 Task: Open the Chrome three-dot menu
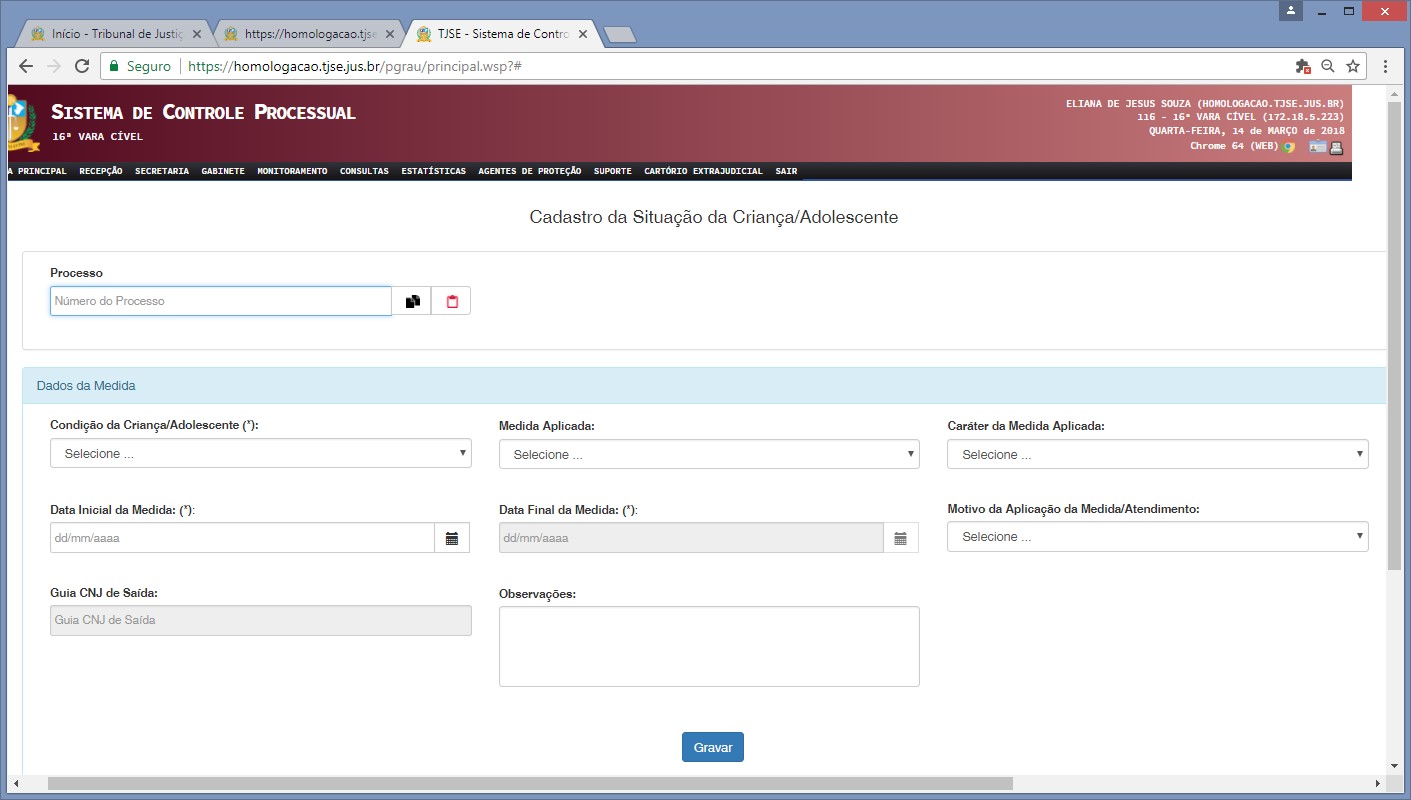pos(1385,66)
